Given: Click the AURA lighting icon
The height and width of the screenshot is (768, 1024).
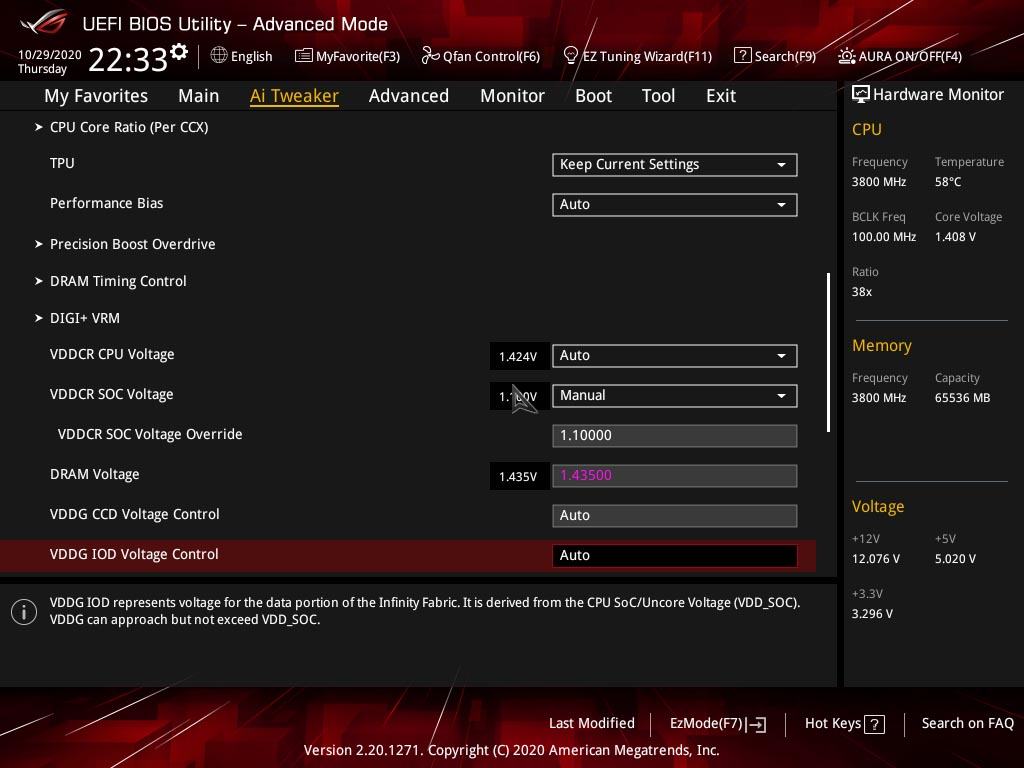Looking at the screenshot, I should coord(846,56).
